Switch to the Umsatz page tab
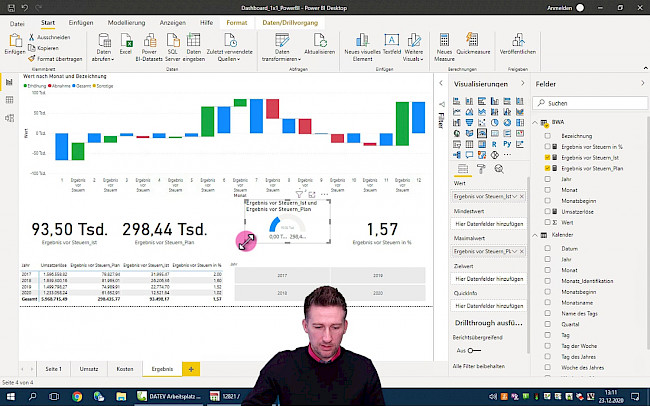 click(90, 369)
